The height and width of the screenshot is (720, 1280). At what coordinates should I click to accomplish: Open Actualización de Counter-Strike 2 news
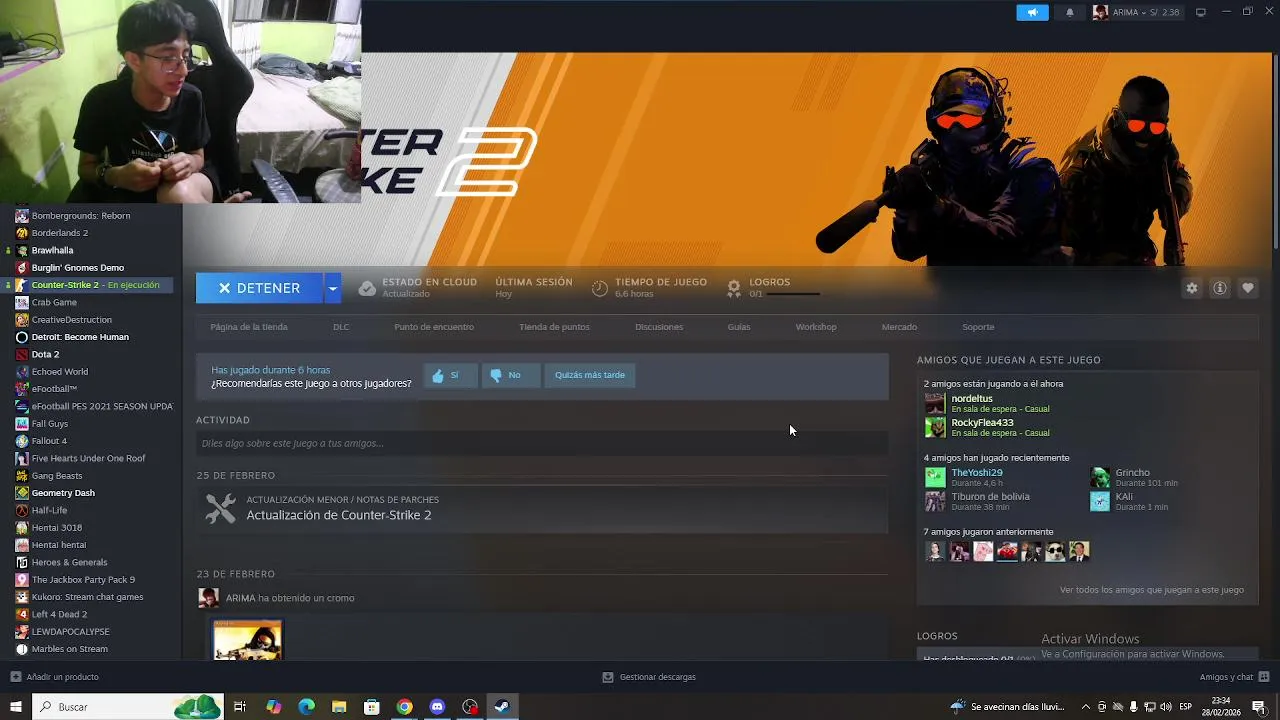pyautogui.click(x=339, y=515)
